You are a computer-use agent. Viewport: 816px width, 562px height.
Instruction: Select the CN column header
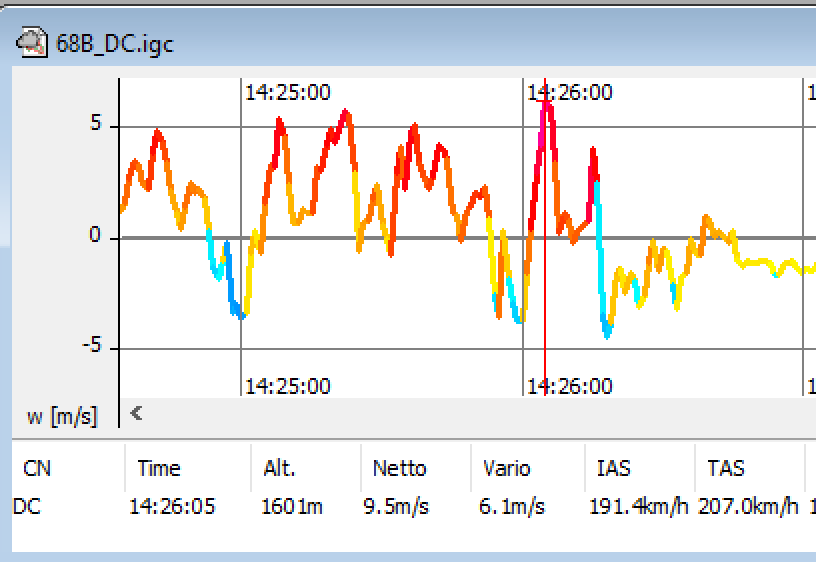pyautogui.click(x=37, y=468)
